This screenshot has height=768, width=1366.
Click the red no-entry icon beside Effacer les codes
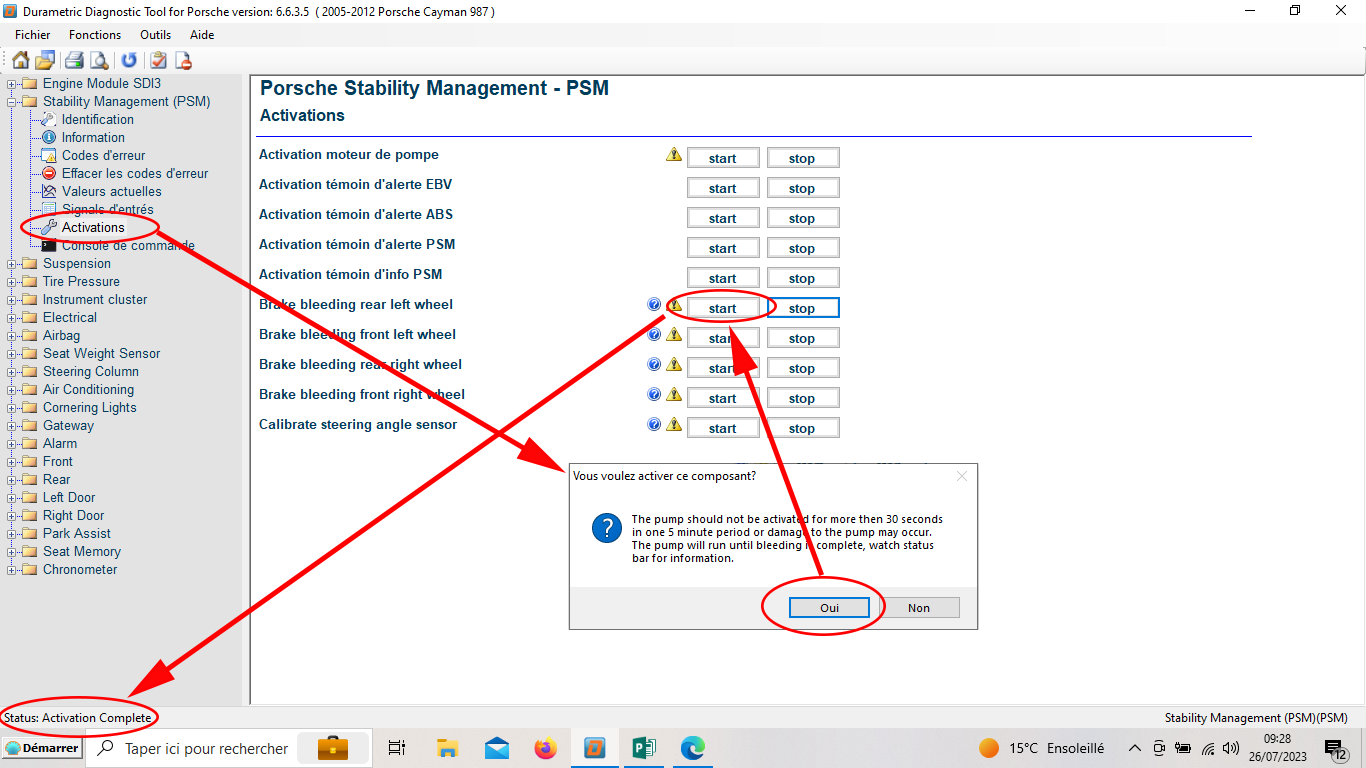(48, 173)
